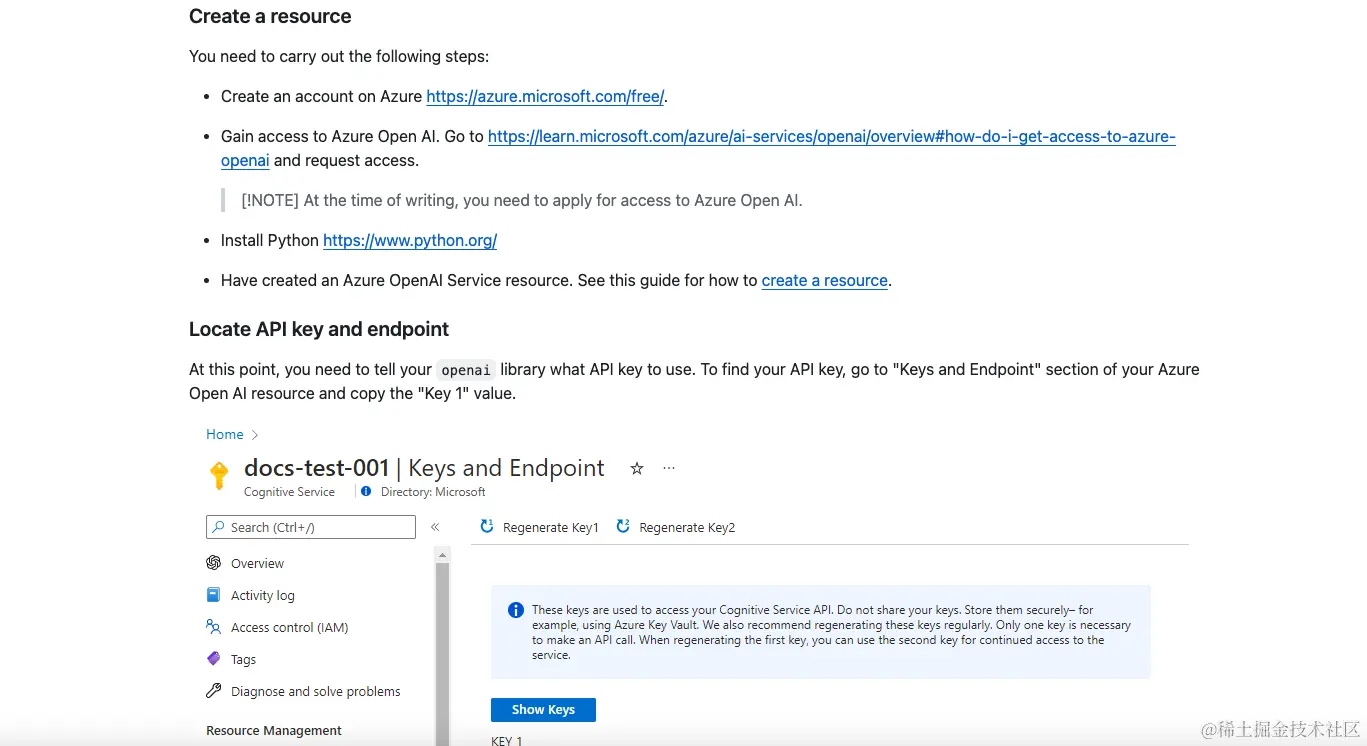This screenshot has height=746, width=1367.
Task: Click the purple Tags icon
Action: tap(213, 659)
